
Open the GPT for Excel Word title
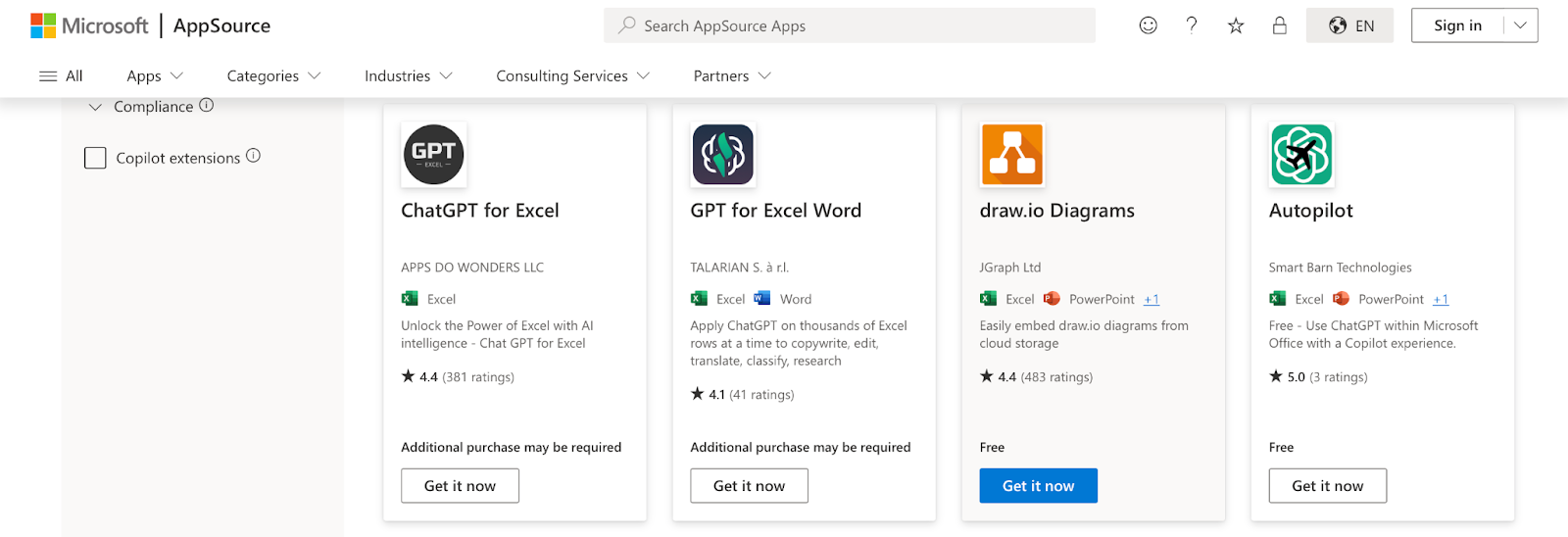tap(776, 211)
